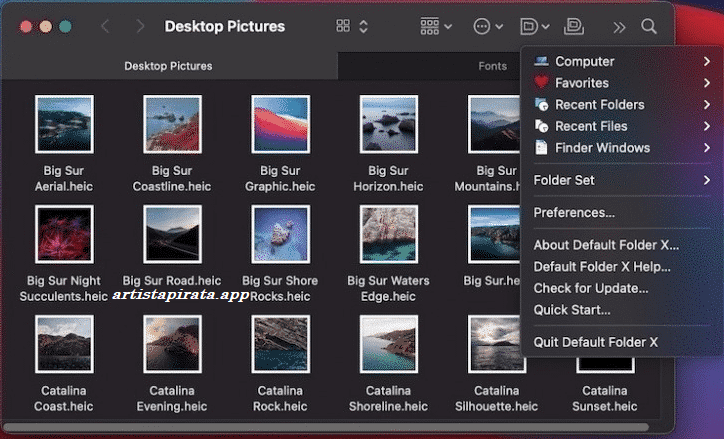Click the red heart Favorites icon

tap(541, 83)
